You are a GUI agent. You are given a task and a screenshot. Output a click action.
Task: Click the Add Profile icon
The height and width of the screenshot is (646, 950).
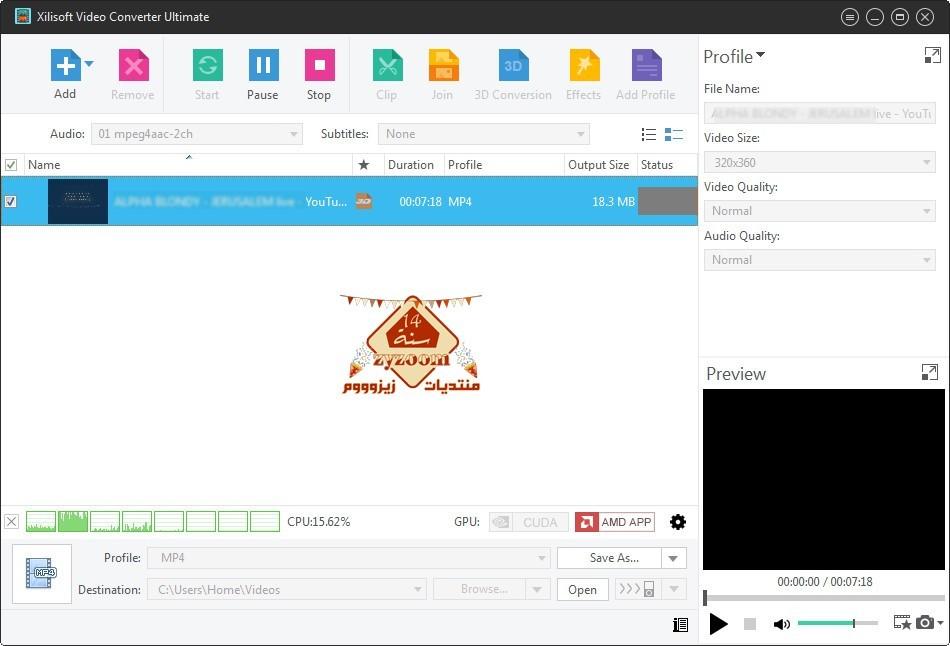(x=646, y=65)
